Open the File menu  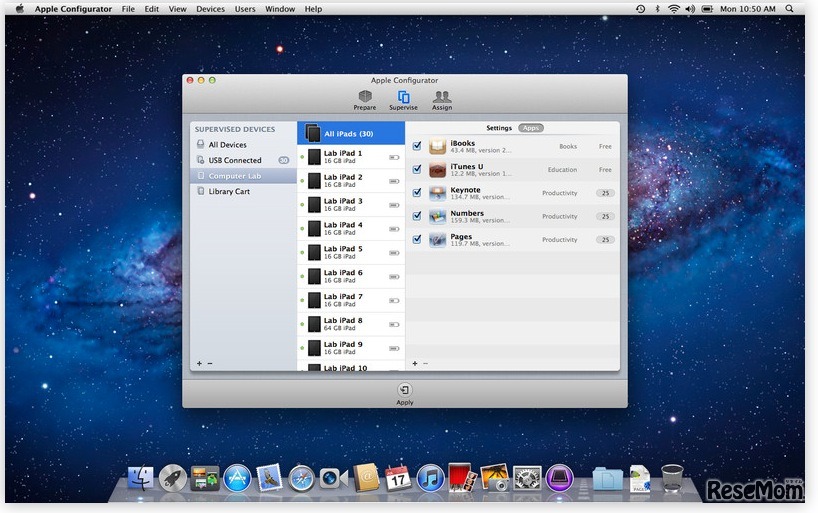tap(128, 9)
